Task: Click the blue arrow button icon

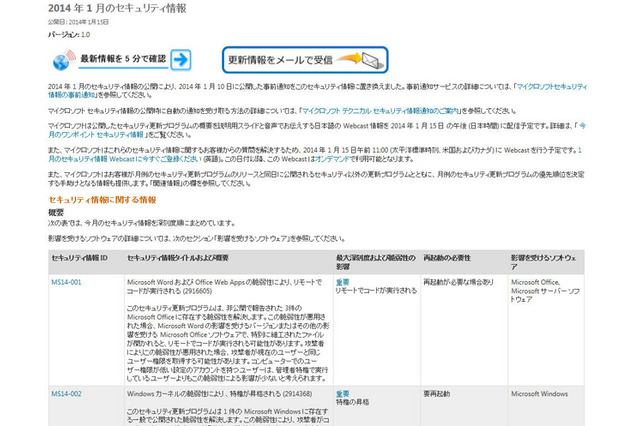Action: 181,60
